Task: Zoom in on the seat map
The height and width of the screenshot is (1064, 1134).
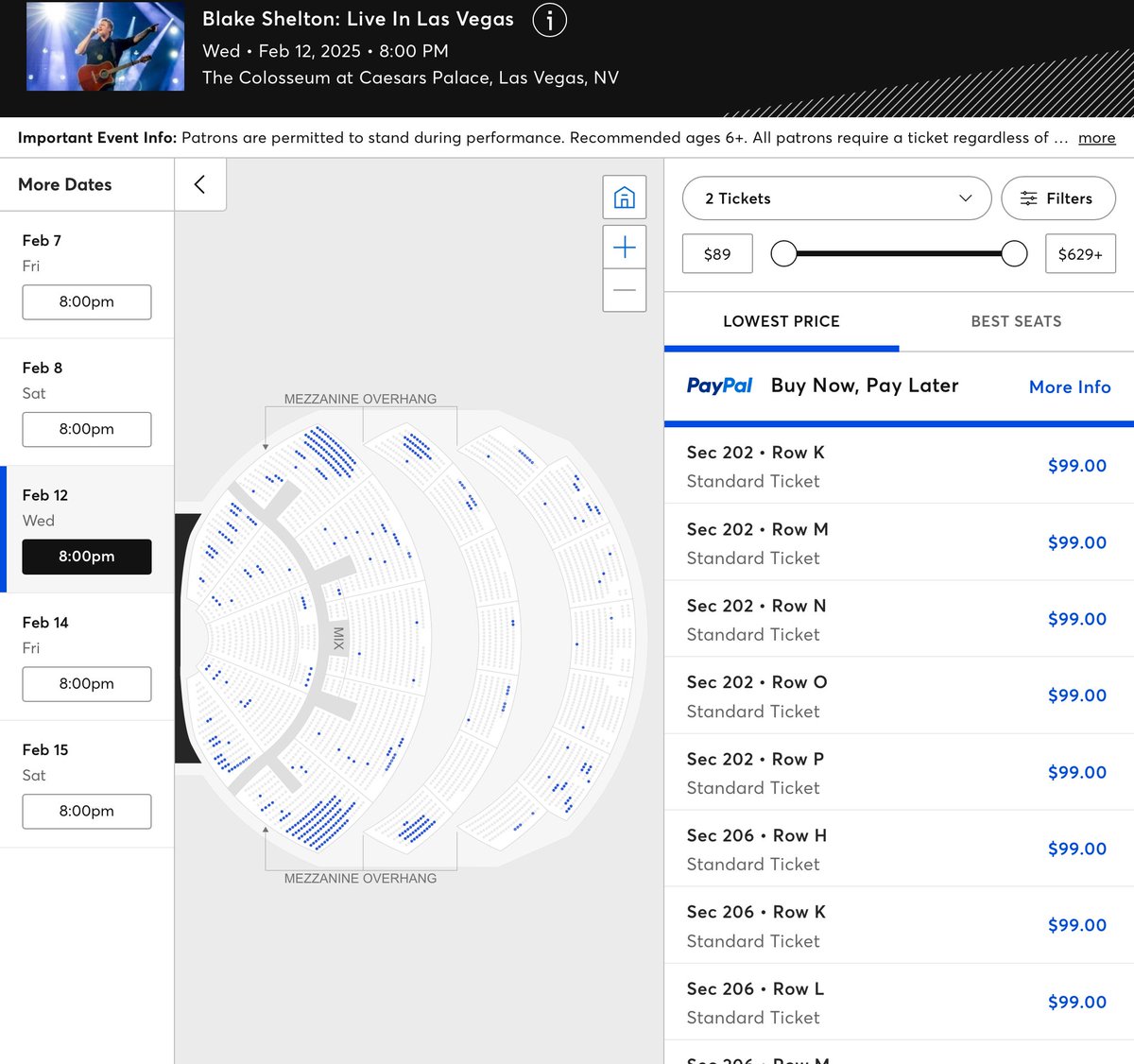Action: [625, 248]
